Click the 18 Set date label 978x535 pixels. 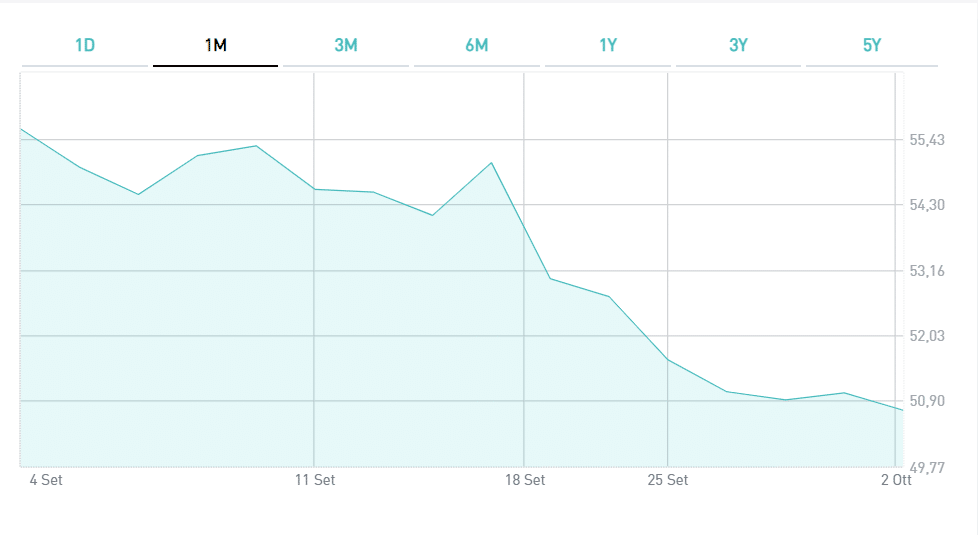tap(525, 480)
